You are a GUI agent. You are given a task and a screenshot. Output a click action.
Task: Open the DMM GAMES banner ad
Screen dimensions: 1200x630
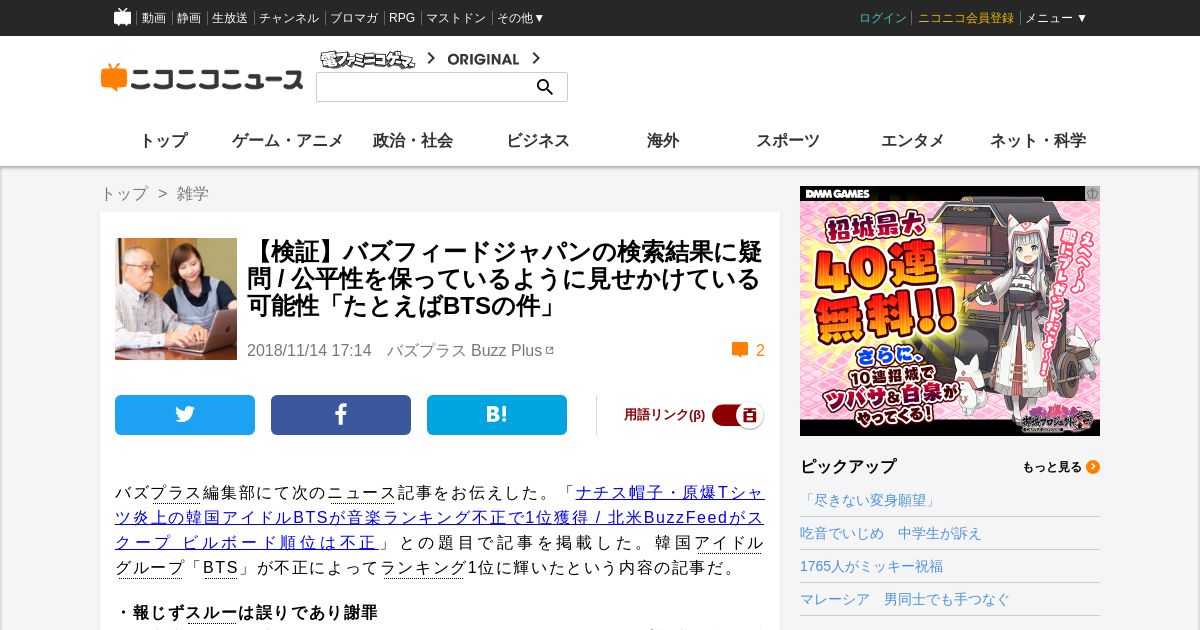coord(950,311)
